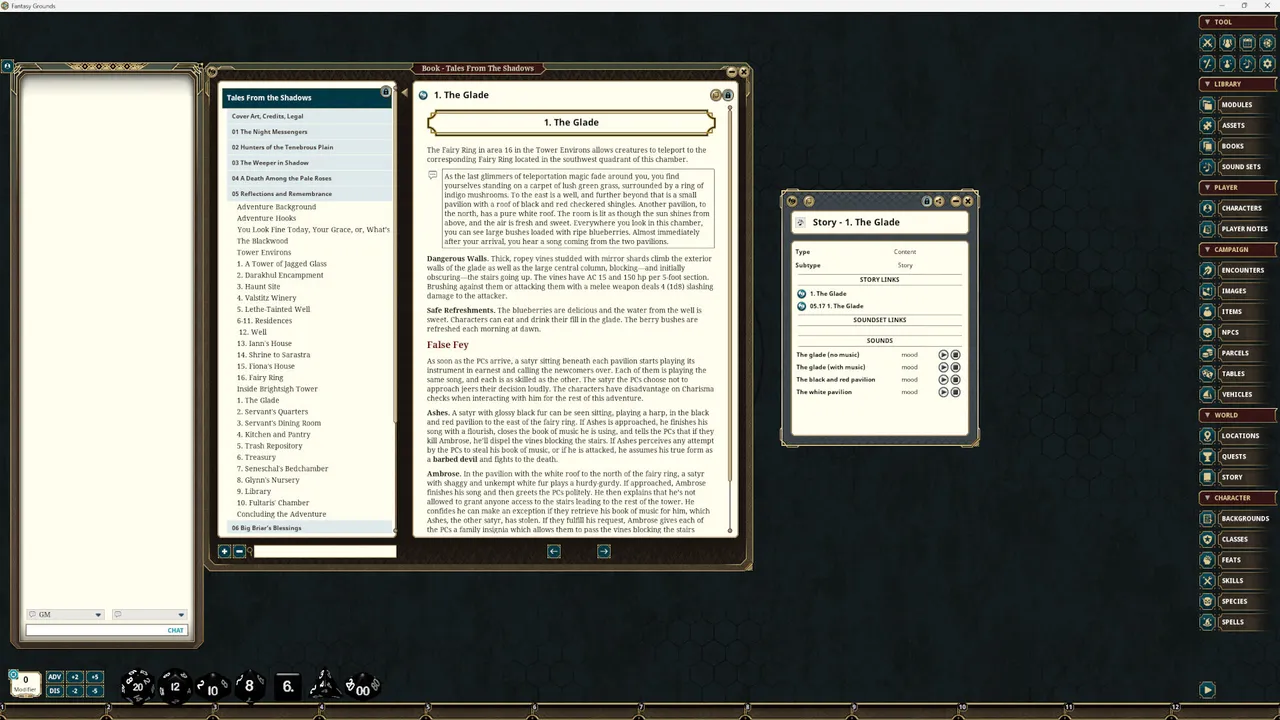Select the d12 die
This screenshot has height=720, width=1280.
click(175, 685)
